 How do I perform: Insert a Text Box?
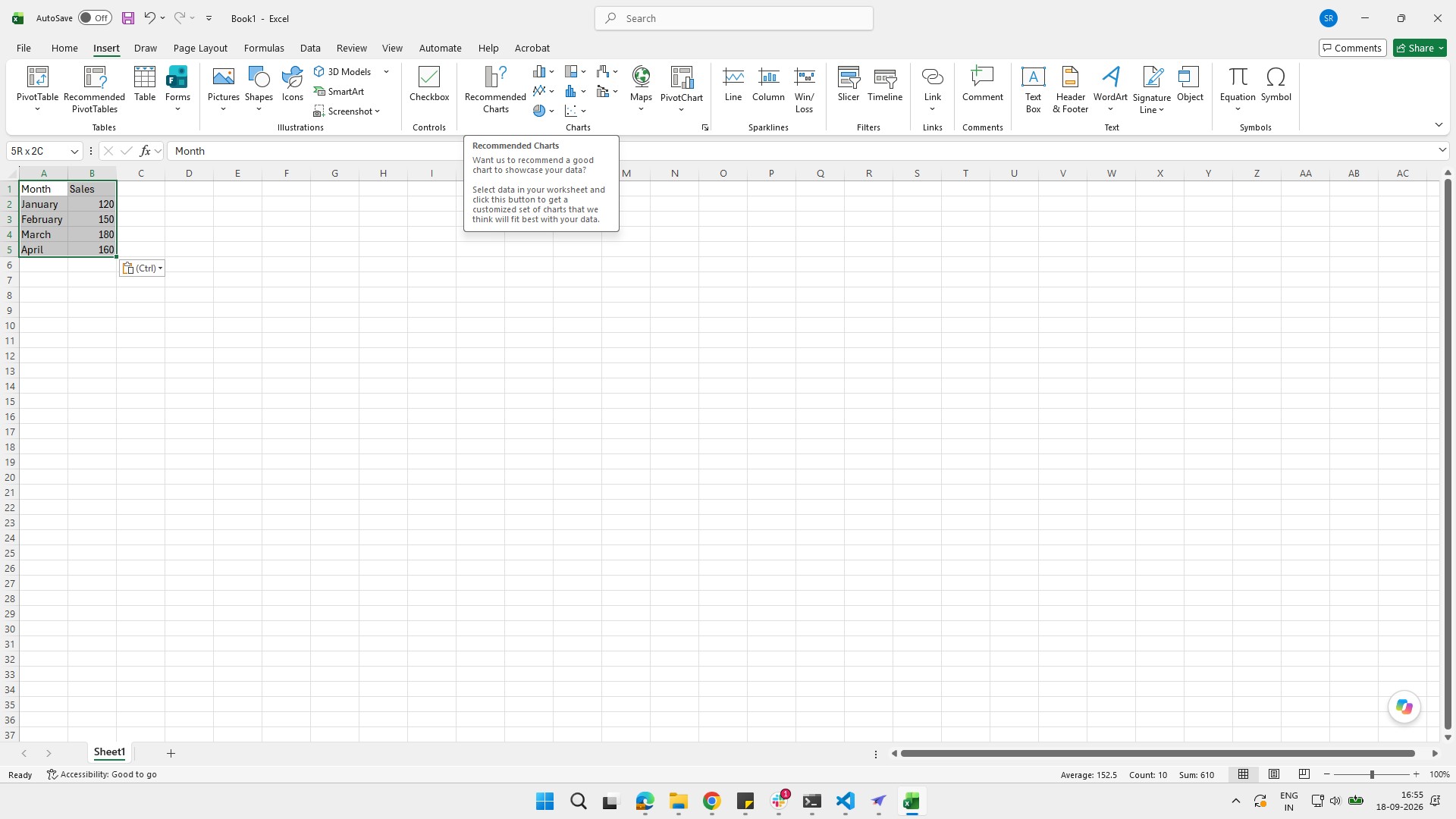click(x=1033, y=89)
